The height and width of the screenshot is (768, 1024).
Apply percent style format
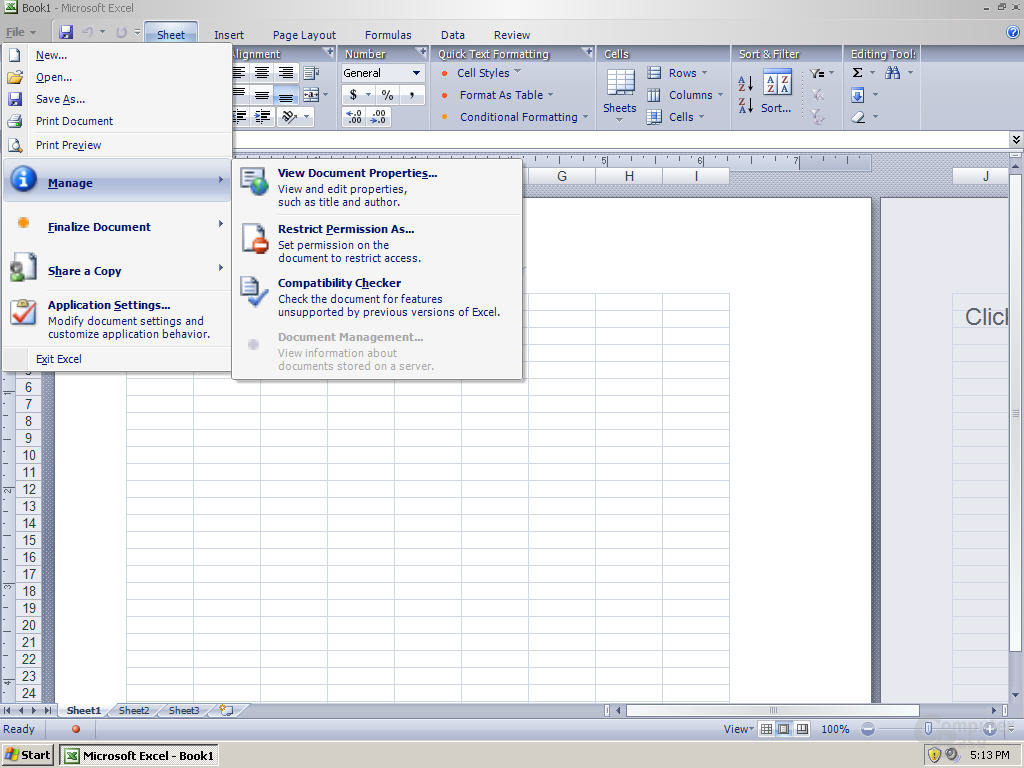point(387,95)
